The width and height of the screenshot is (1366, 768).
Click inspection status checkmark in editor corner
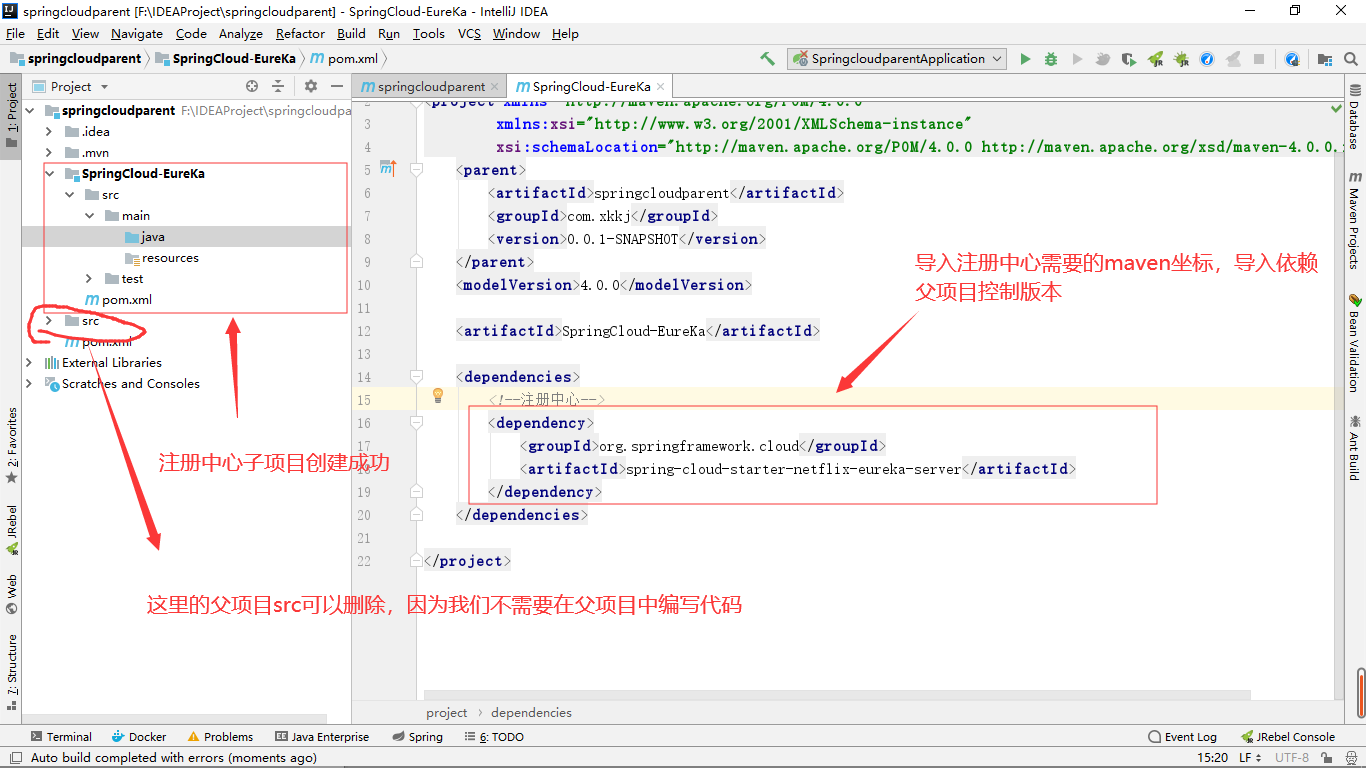1336,107
